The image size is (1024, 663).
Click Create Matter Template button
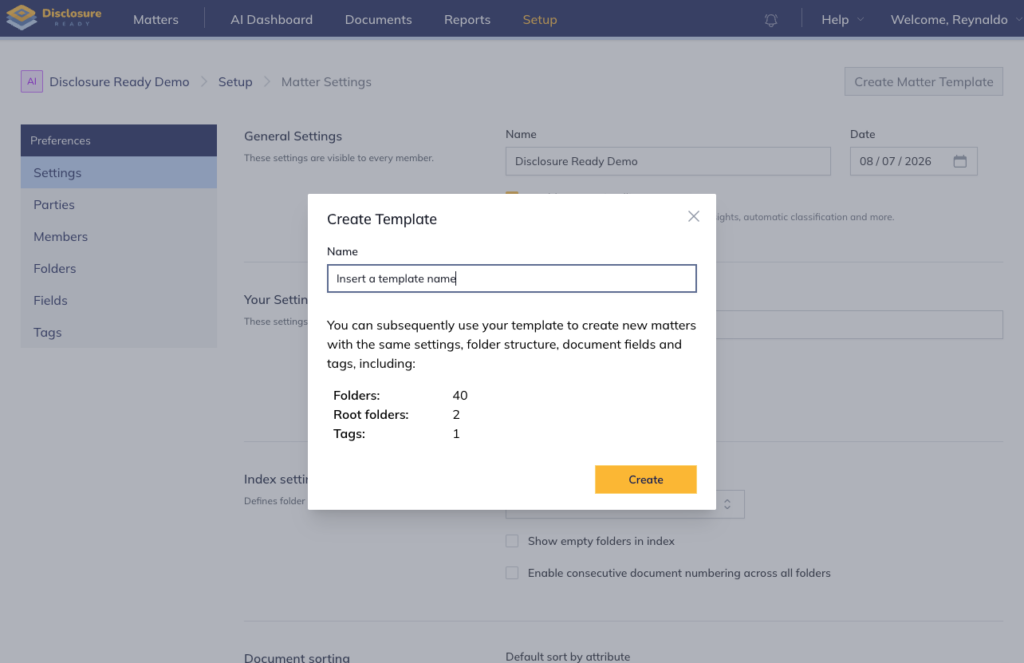point(923,82)
